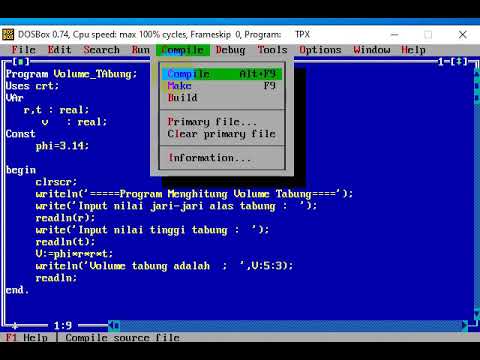Open the Run menu
This screenshot has width=480, height=360.
(140, 50)
